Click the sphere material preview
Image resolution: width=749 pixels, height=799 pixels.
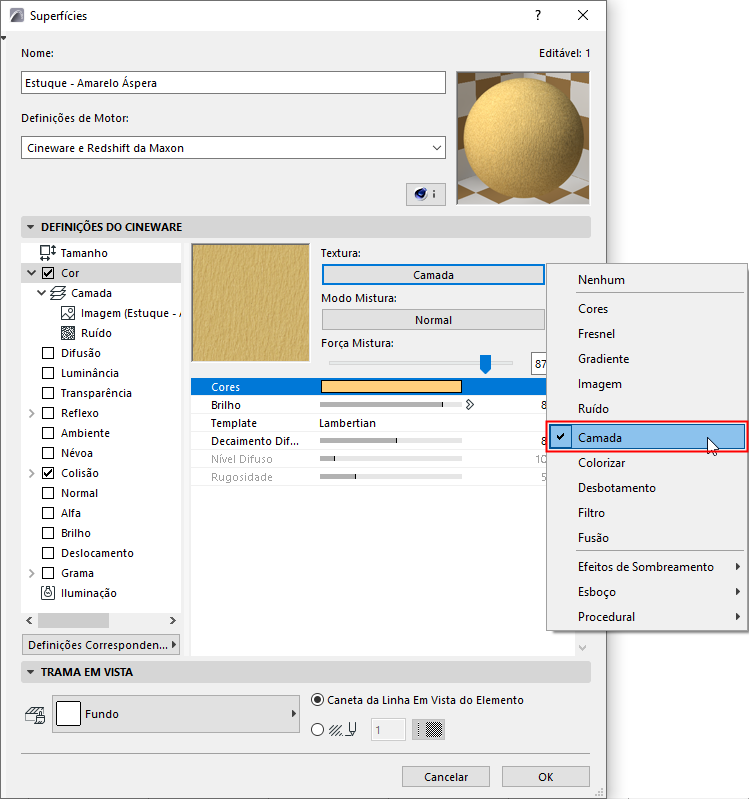coord(523,138)
